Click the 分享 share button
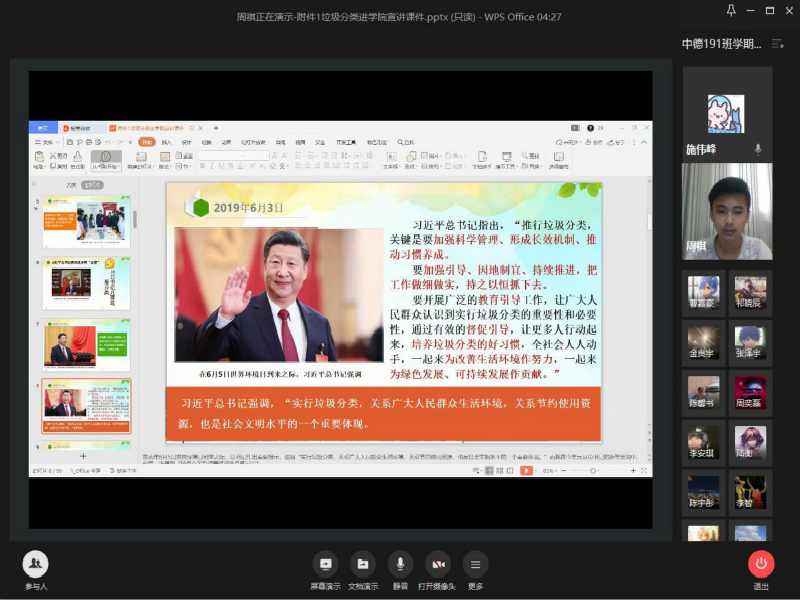The width and height of the screenshot is (800, 600). pos(616,142)
